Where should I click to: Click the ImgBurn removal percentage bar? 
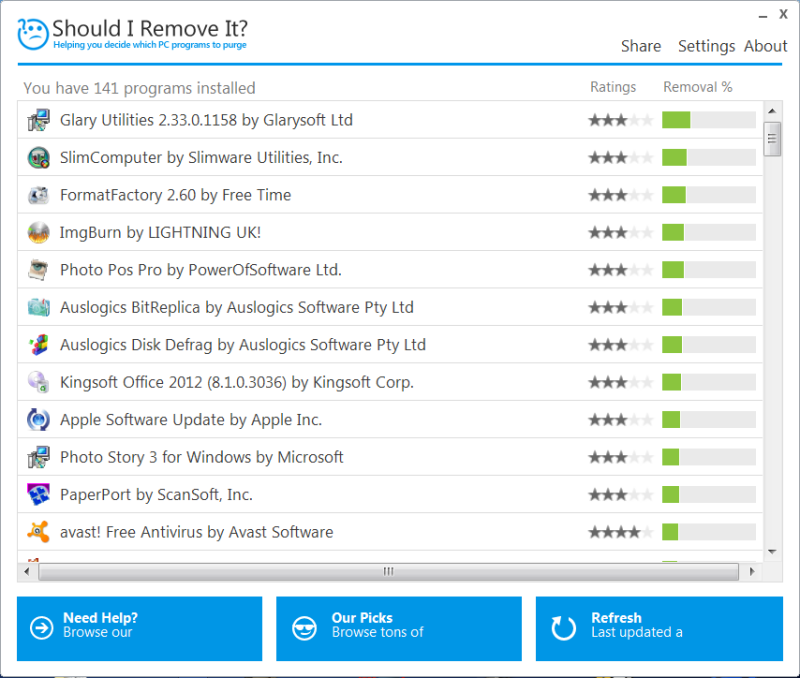point(709,233)
